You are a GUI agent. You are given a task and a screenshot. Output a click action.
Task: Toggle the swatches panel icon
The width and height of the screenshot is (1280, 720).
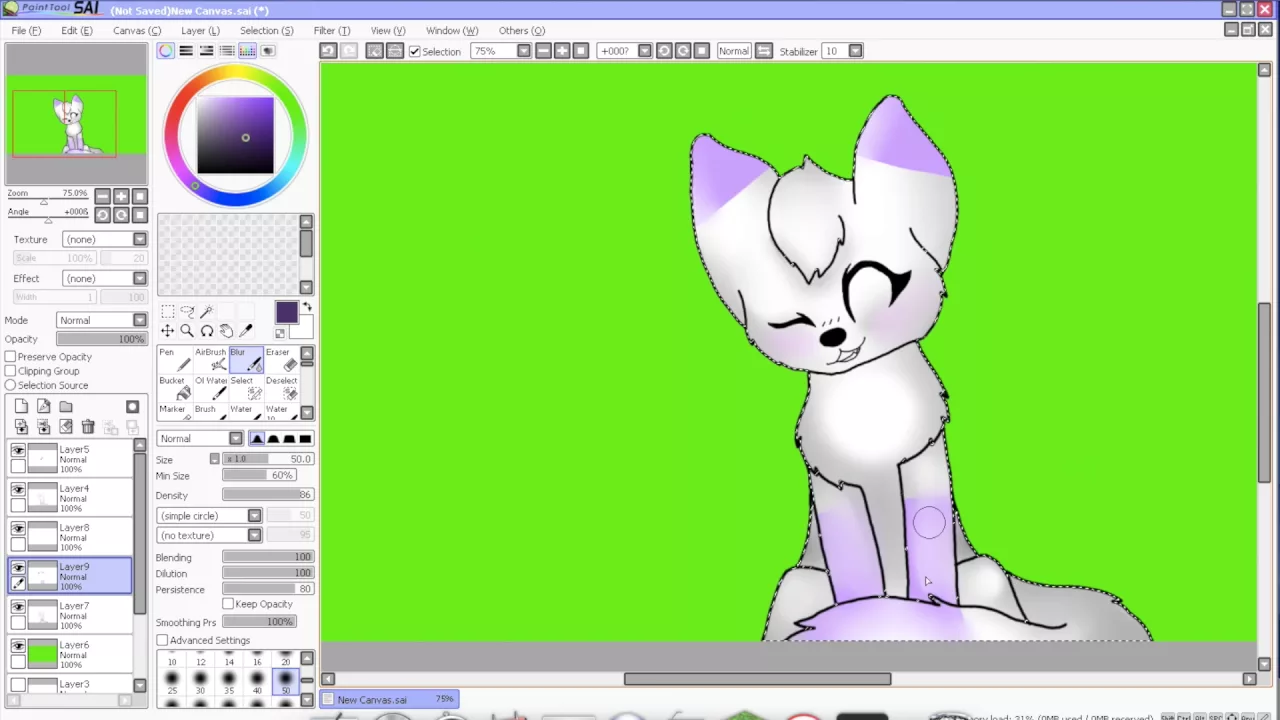coord(247,51)
